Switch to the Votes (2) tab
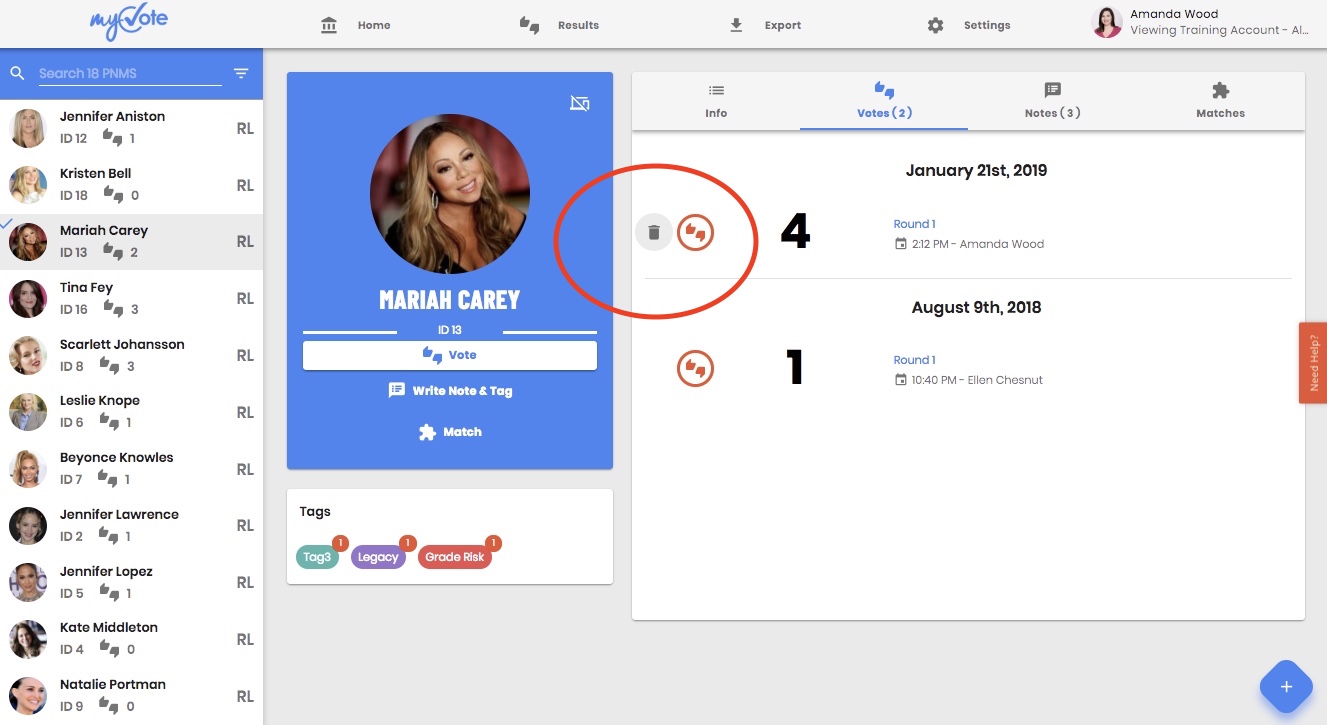1327x725 pixels. (x=884, y=101)
